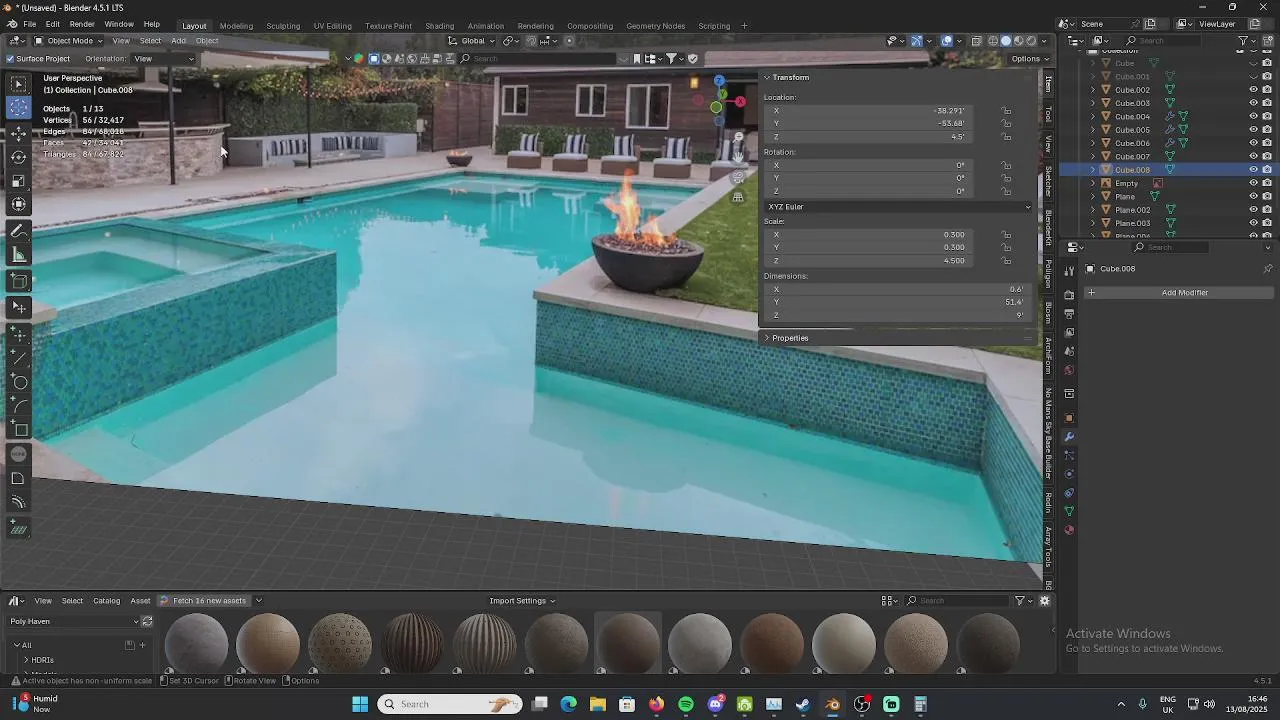Viewport: 1280px width, 720px height.
Task: Open the Object Mode dropdown
Action: [x=68, y=41]
